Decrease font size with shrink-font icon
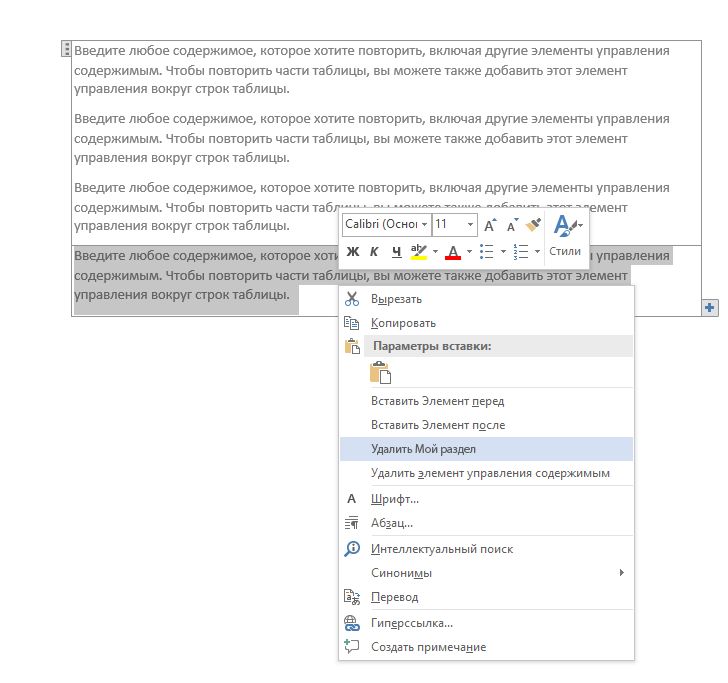 coord(512,225)
